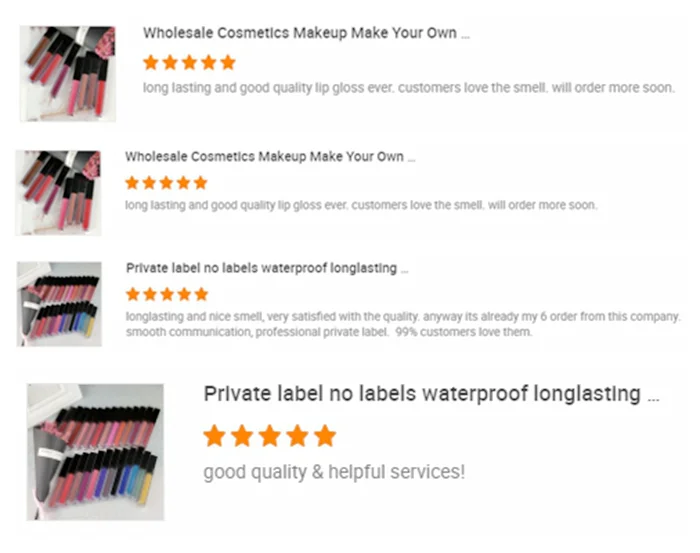Click the review text mentioning '6 order from this company'

(x=403, y=324)
